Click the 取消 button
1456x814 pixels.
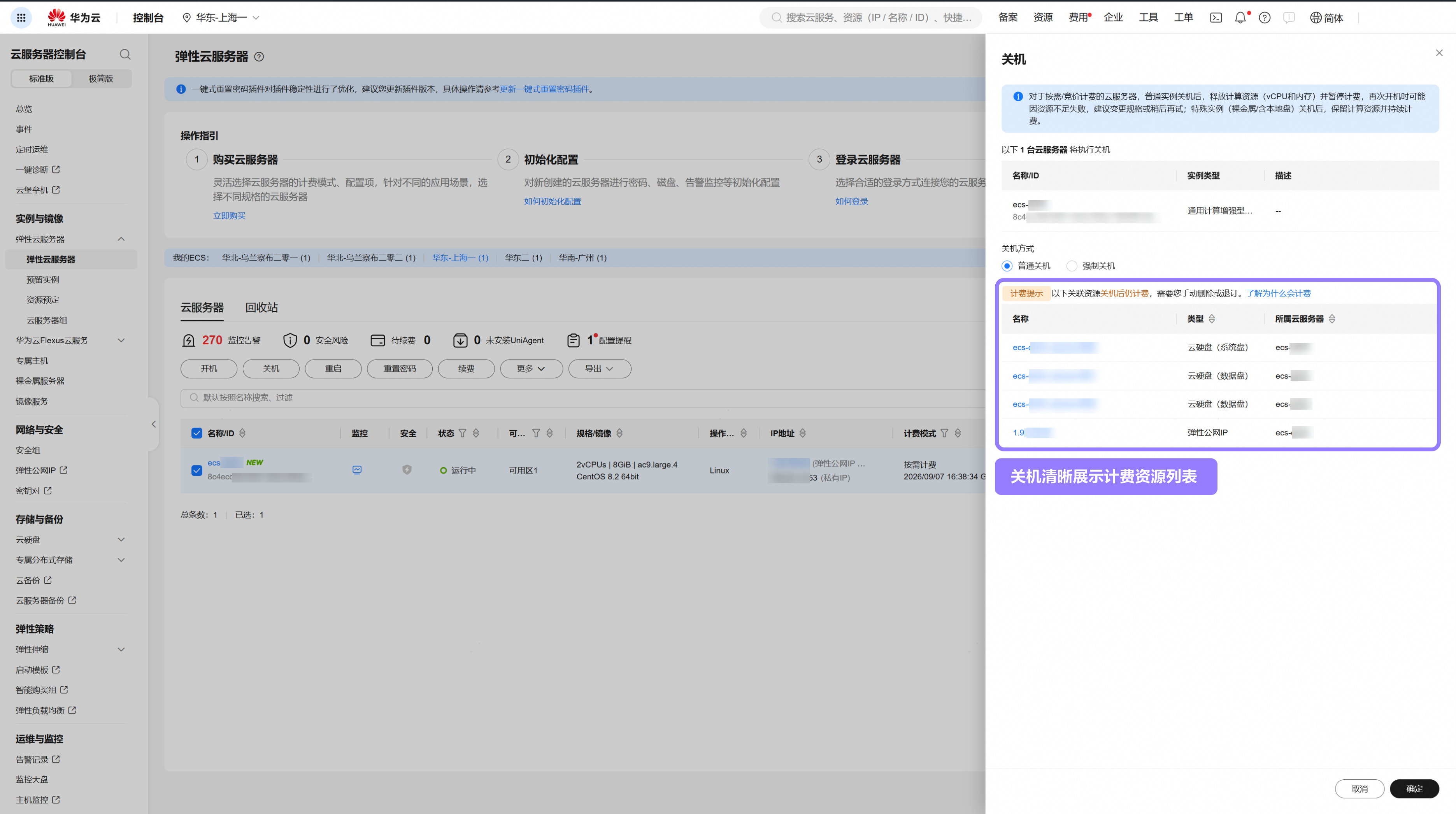point(1360,789)
